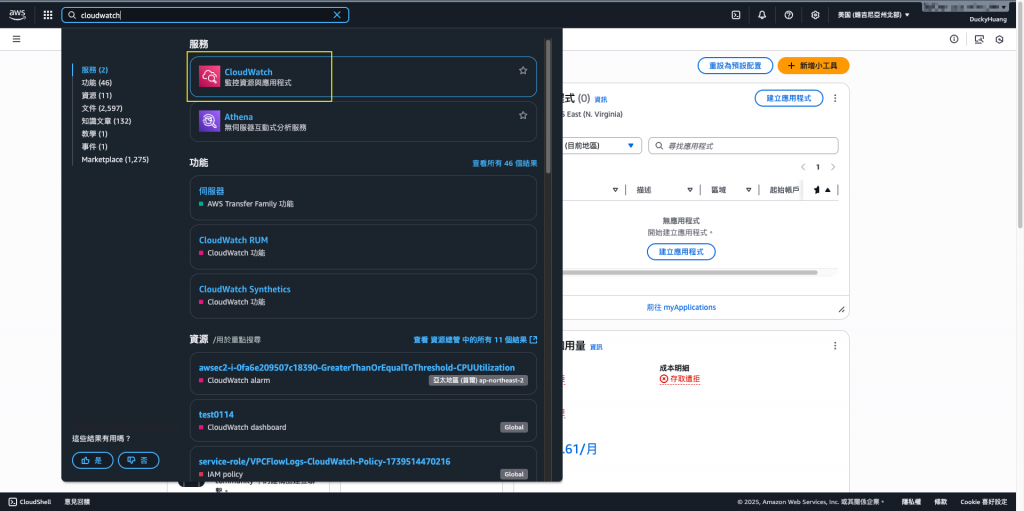View all 46 feature results link
This screenshot has width=1024, height=511.
point(504,163)
